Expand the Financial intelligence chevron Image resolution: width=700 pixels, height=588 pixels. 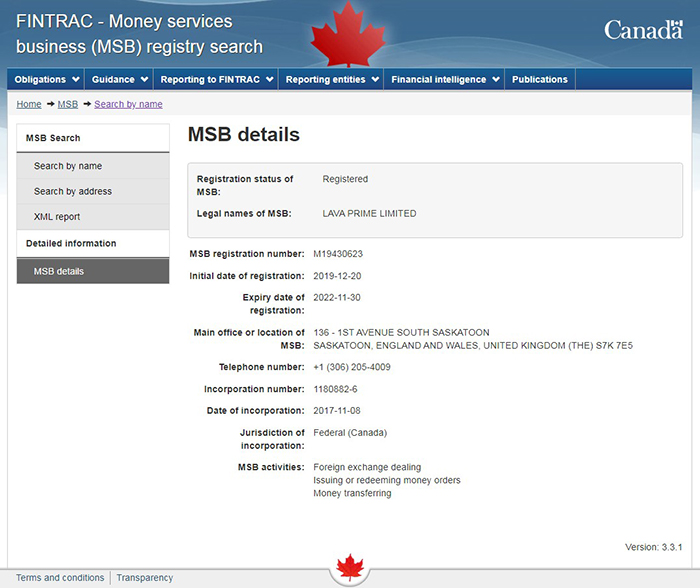coord(496,79)
